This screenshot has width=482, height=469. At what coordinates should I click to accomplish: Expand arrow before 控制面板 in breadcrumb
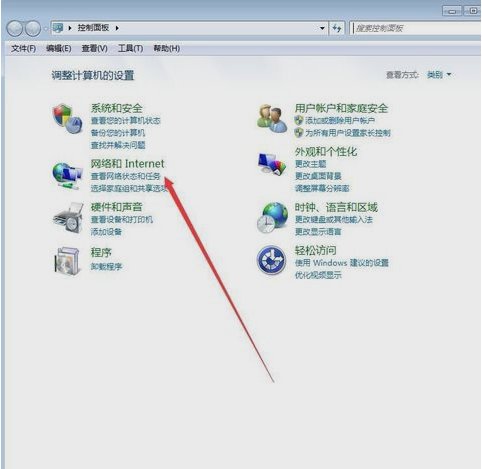pos(70,28)
